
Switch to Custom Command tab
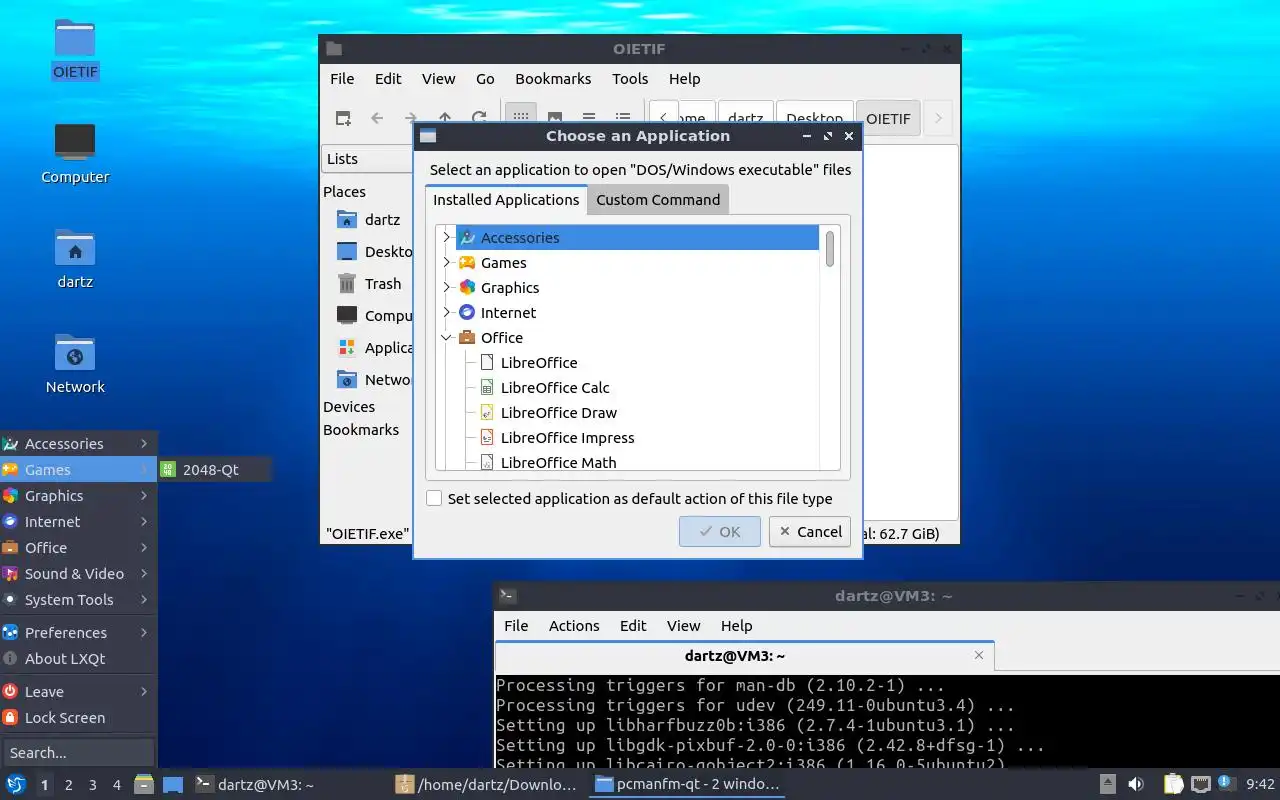[658, 199]
